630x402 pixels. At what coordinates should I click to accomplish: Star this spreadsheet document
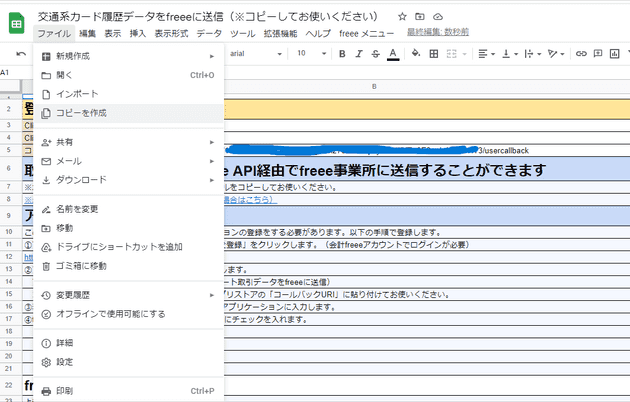402,16
